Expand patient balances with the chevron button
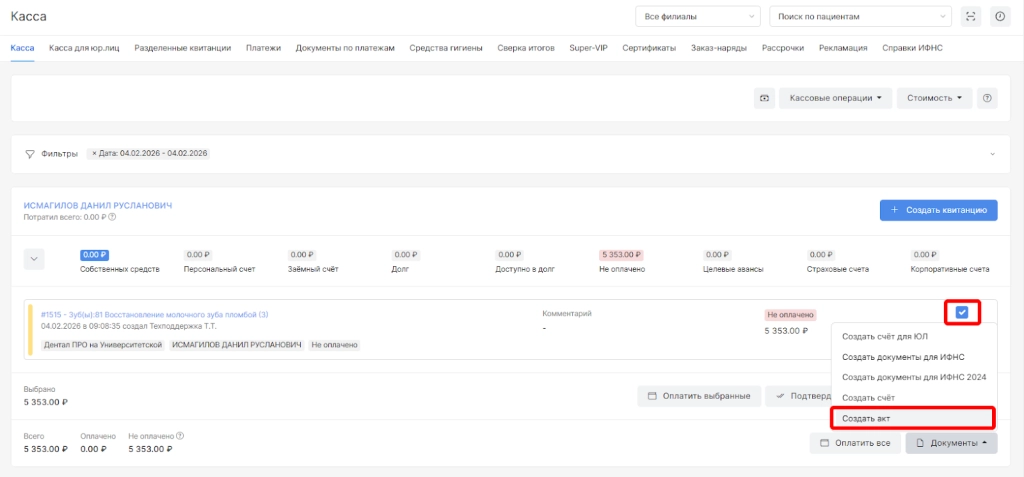Screen dimensions: 1024x477 tap(35, 259)
